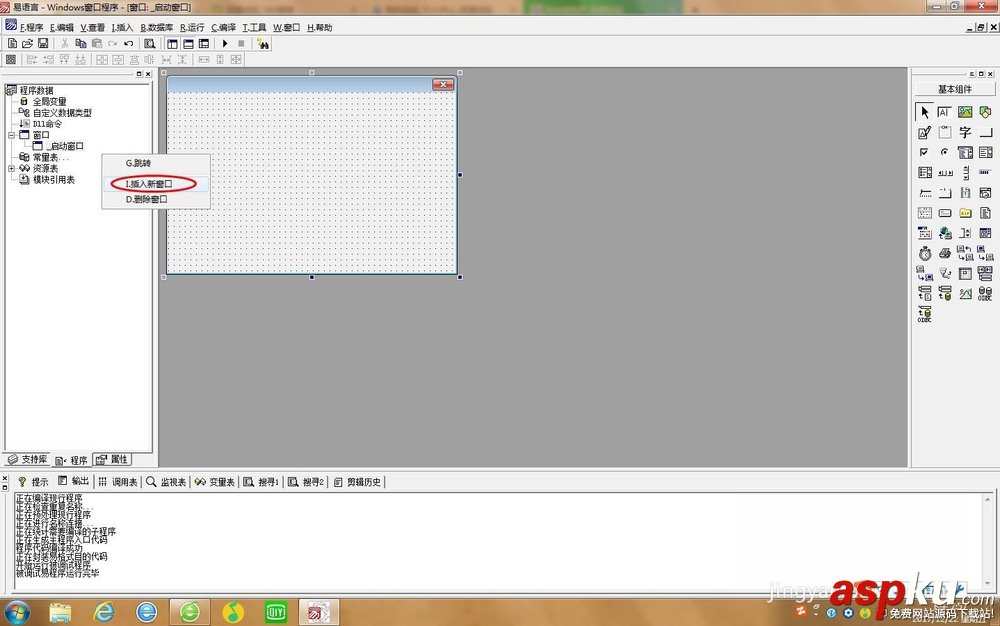Select the ODBC external database component icon

985,293
